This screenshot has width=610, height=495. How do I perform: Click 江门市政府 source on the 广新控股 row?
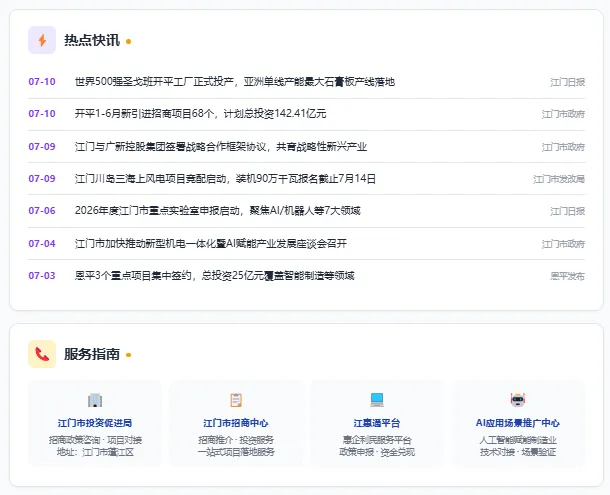[x=563, y=147]
